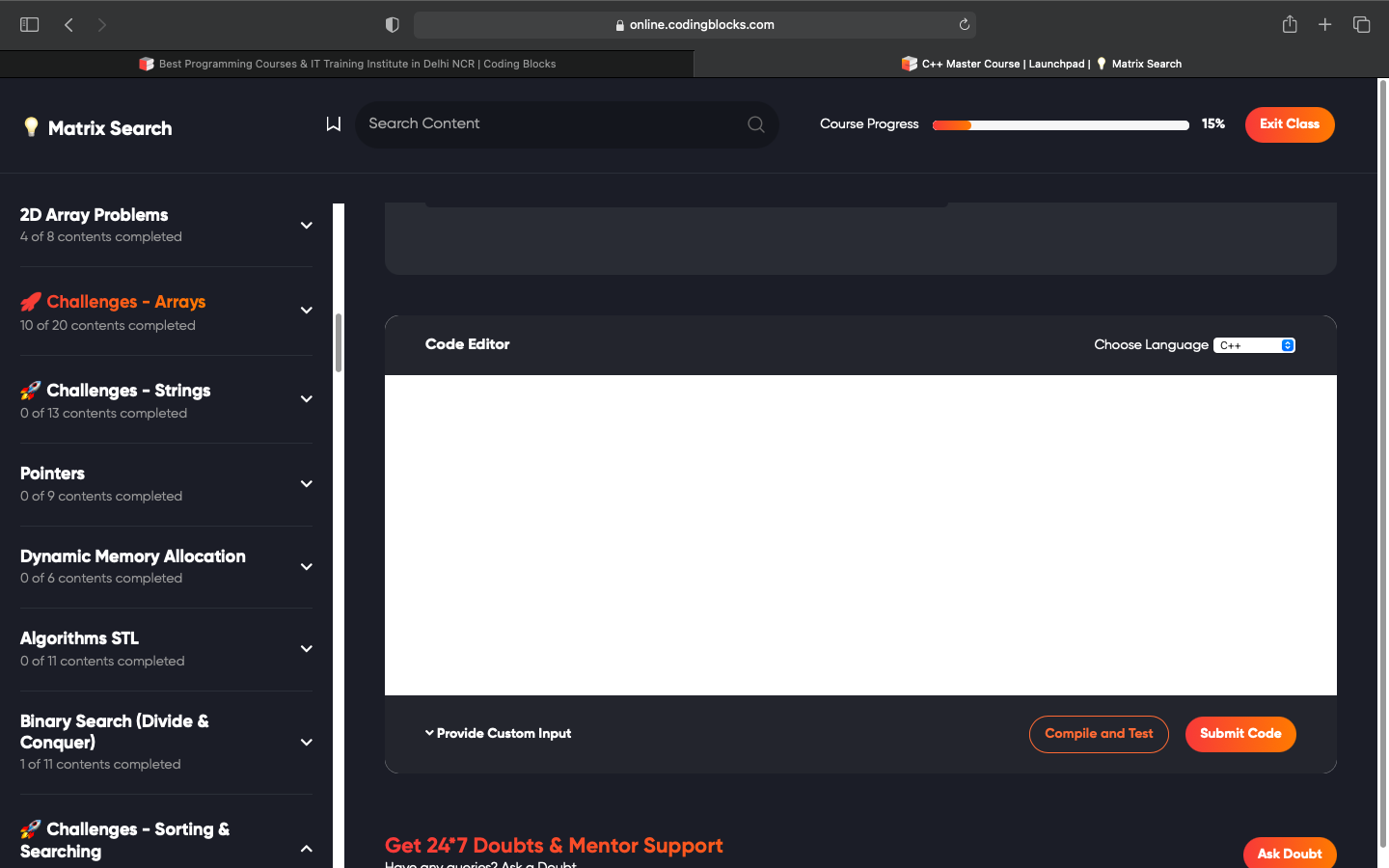
Task: Click the Code Editor heading
Action: pyautogui.click(x=468, y=344)
